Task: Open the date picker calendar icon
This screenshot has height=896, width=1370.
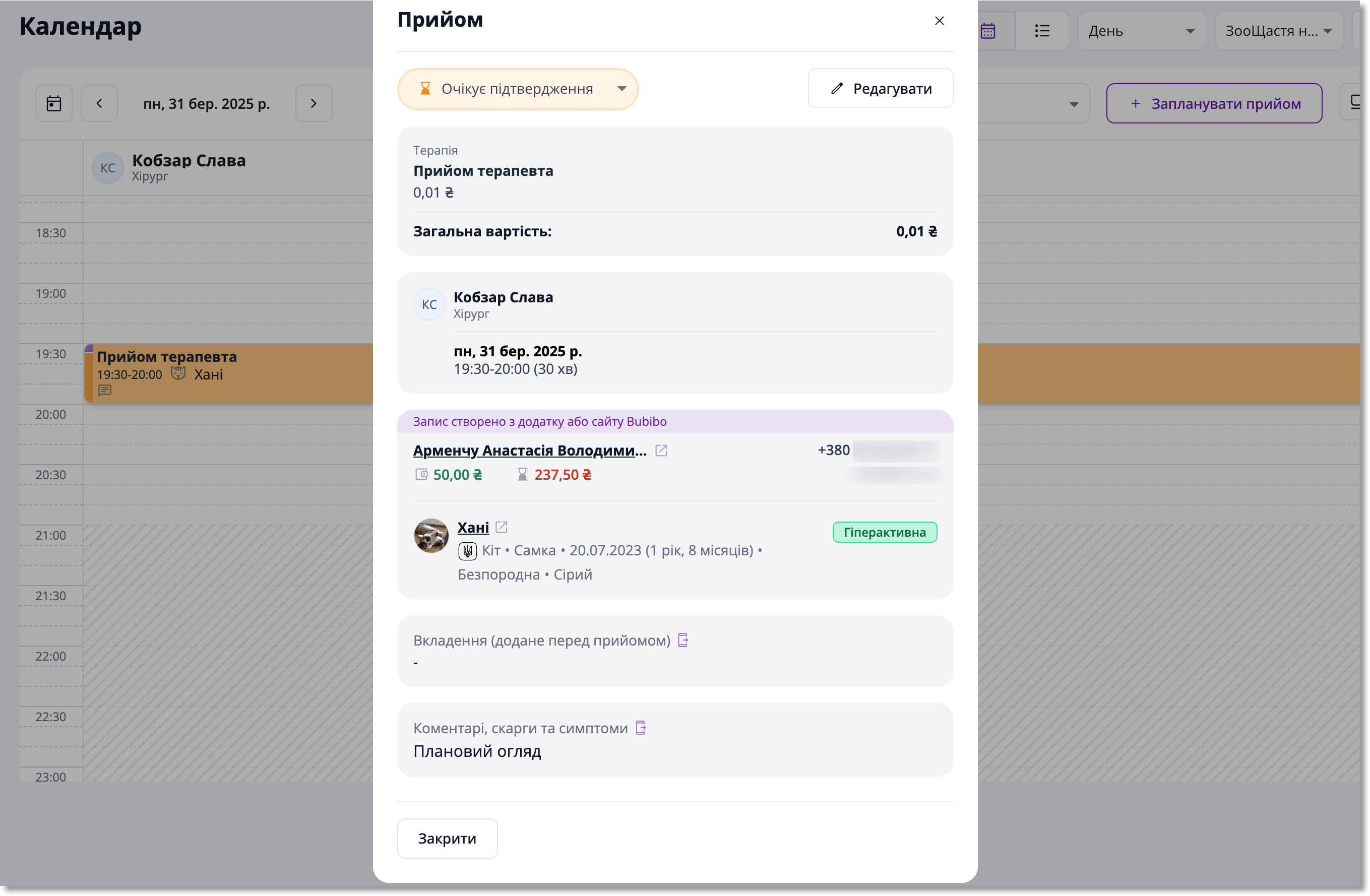Action: click(54, 104)
